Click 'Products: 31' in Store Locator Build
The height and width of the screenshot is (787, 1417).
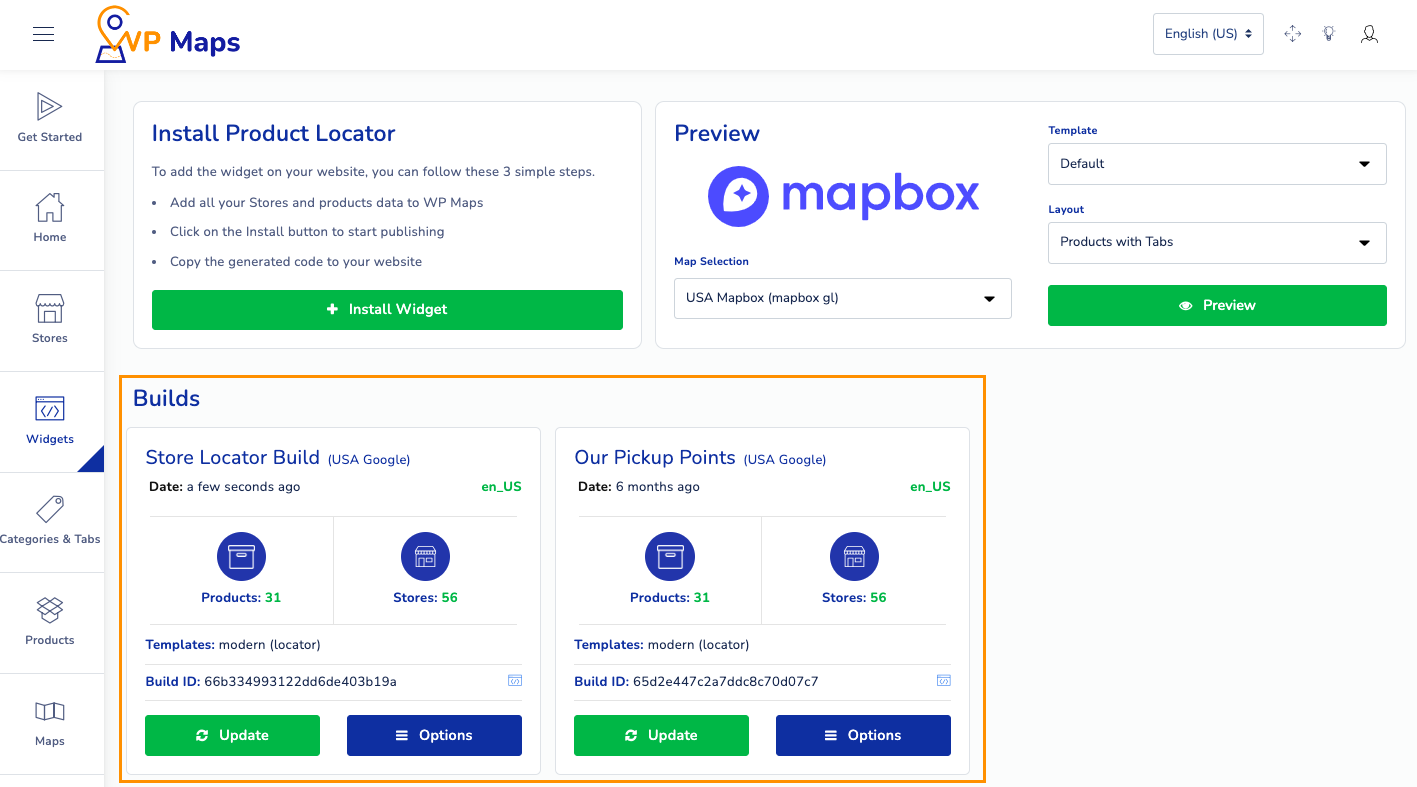point(241,597)
